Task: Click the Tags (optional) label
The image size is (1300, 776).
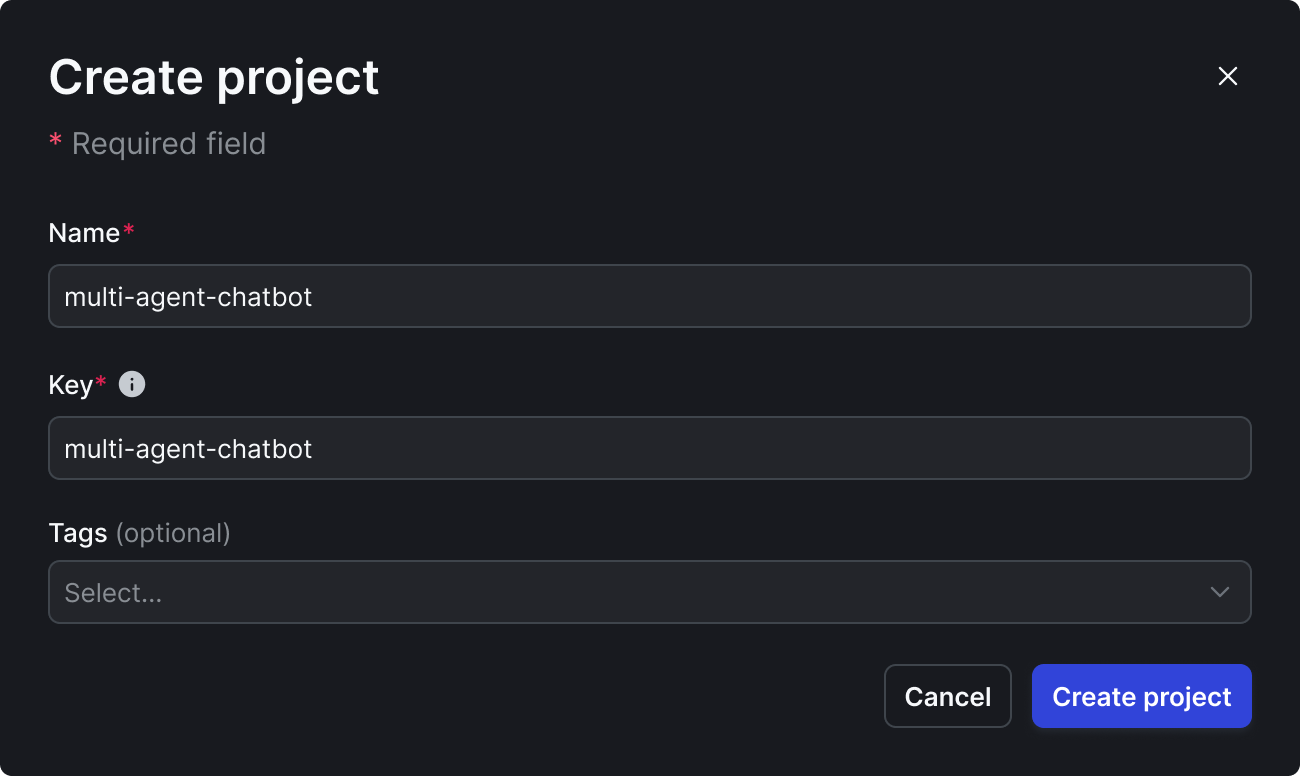Action: 140,533
